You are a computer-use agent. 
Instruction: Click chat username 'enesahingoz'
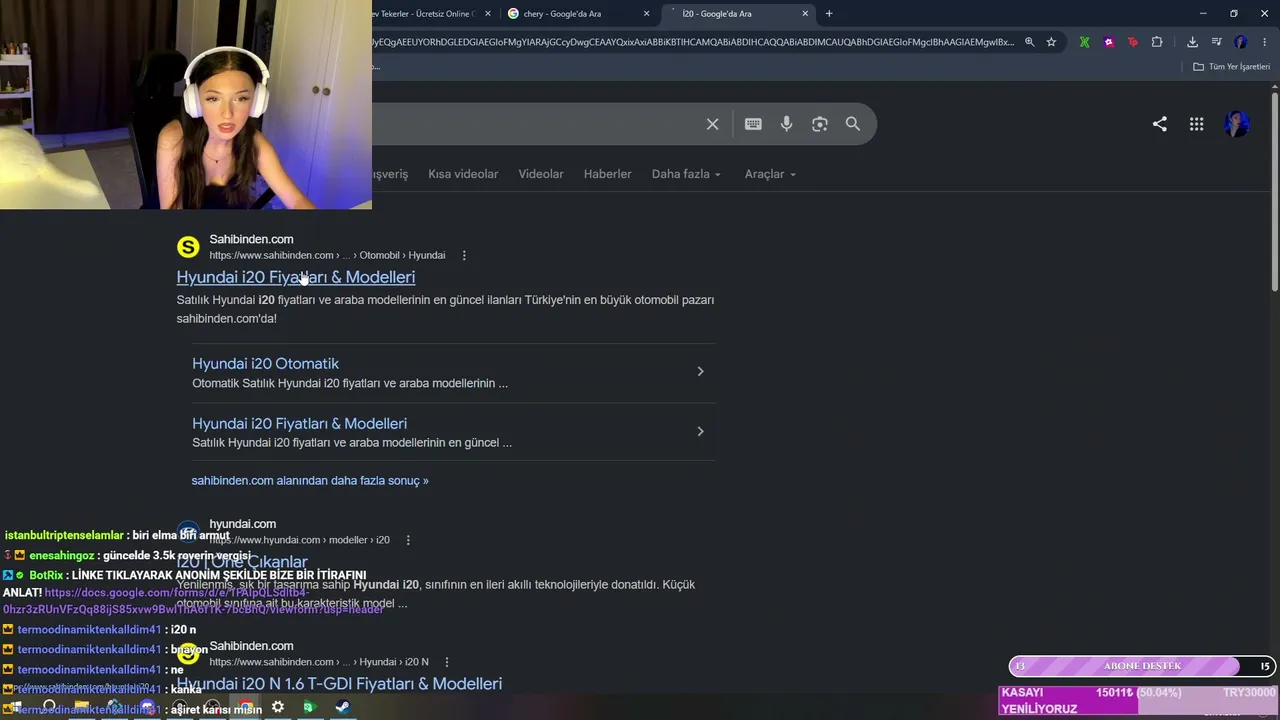tap(62, 556)
